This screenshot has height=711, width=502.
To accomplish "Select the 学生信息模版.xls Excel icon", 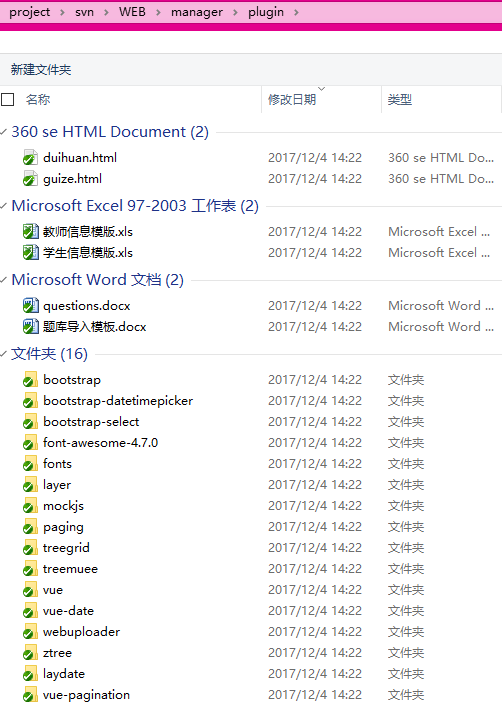I will pyautogui.click(x=30, y=252).
